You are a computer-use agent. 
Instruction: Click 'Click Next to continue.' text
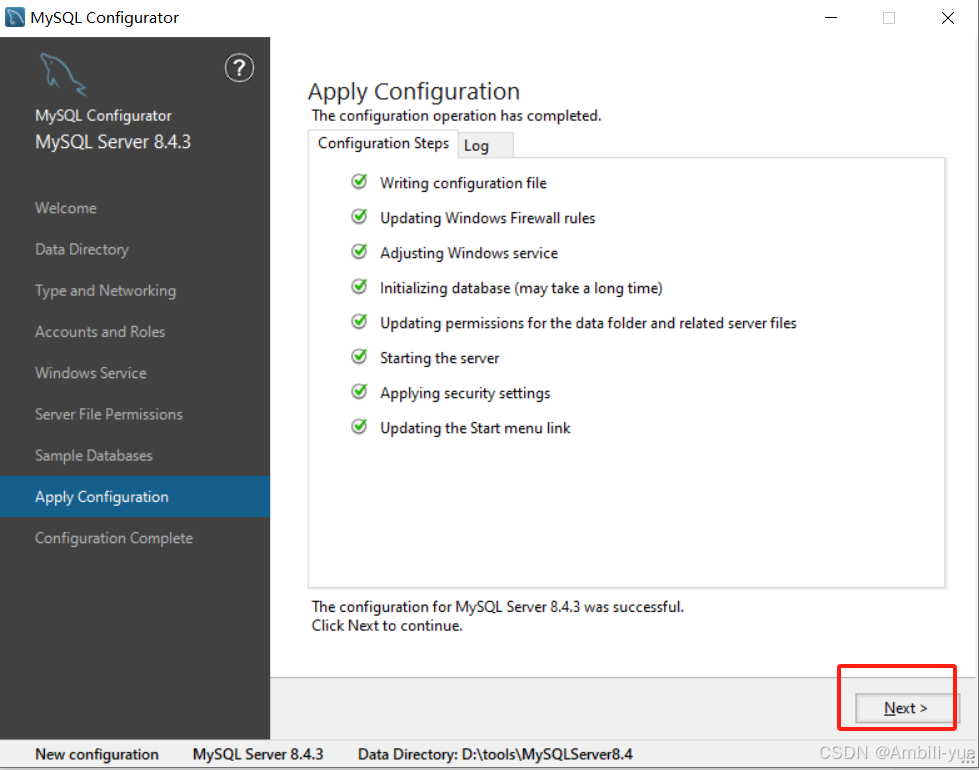click(x=387, y=625)
